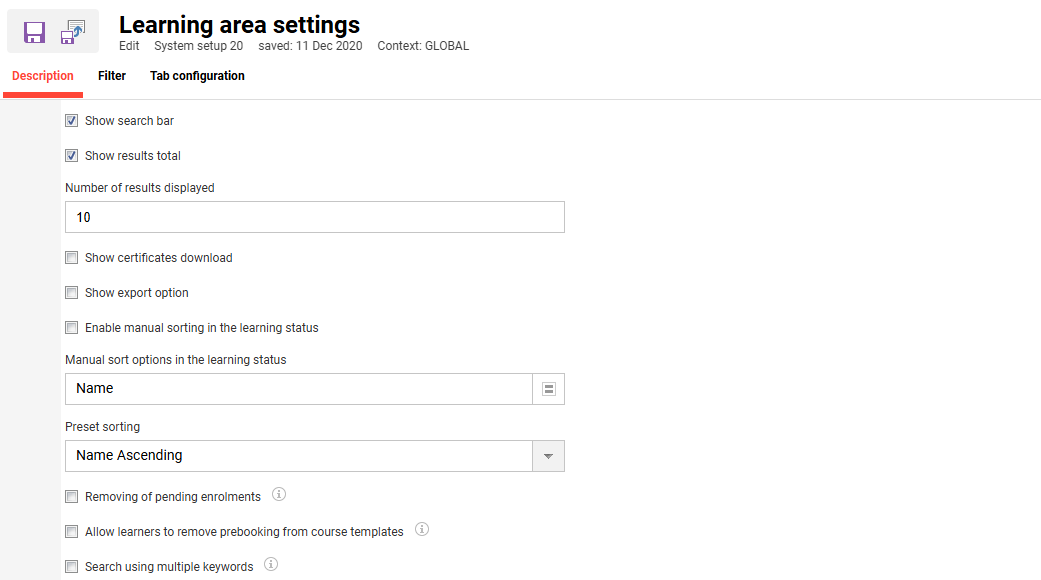Open info tooltip for Removing of pending enrolments
1041x580 pixels.
pos(279,493)
